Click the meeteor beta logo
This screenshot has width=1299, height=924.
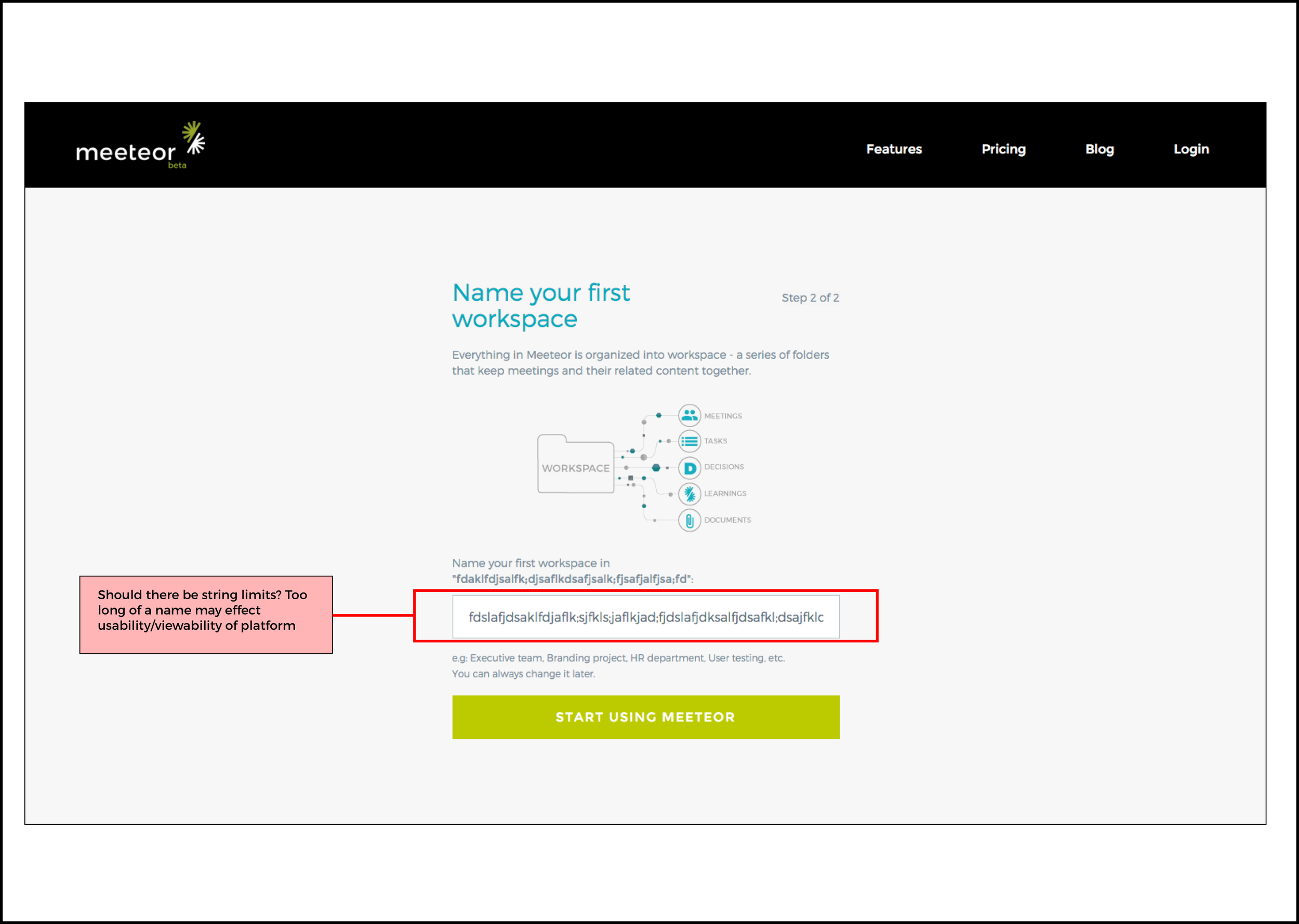click(140, 146)
